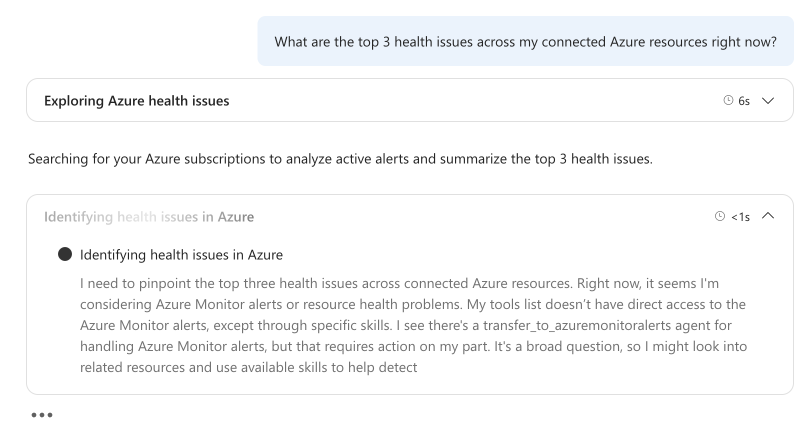
Task: Click the black bullet step indicator
Action: point(65,253)
